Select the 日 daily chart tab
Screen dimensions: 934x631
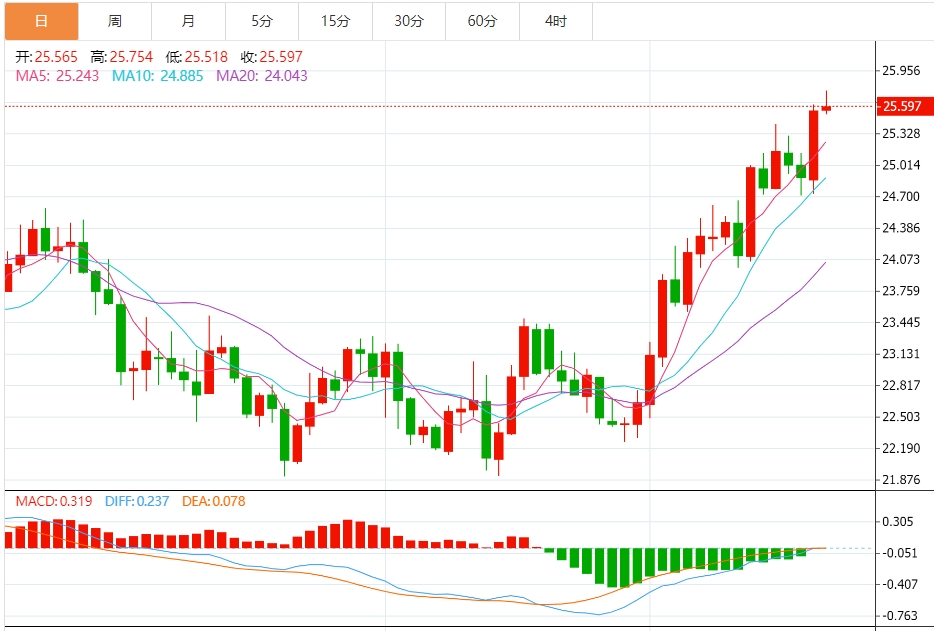42,21
